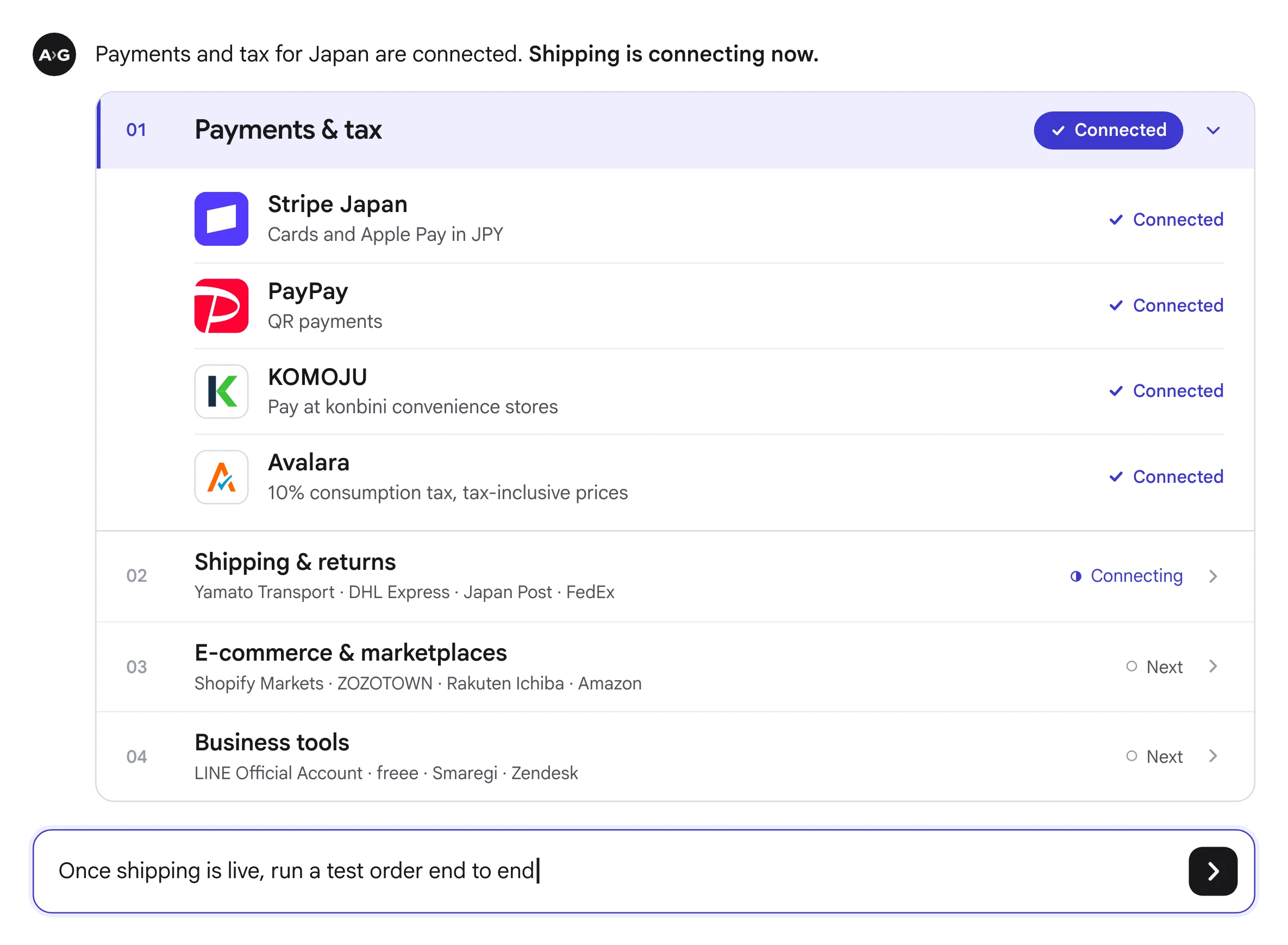Click the Shopify Markets marketplaces line

click(x=418, y=683)
